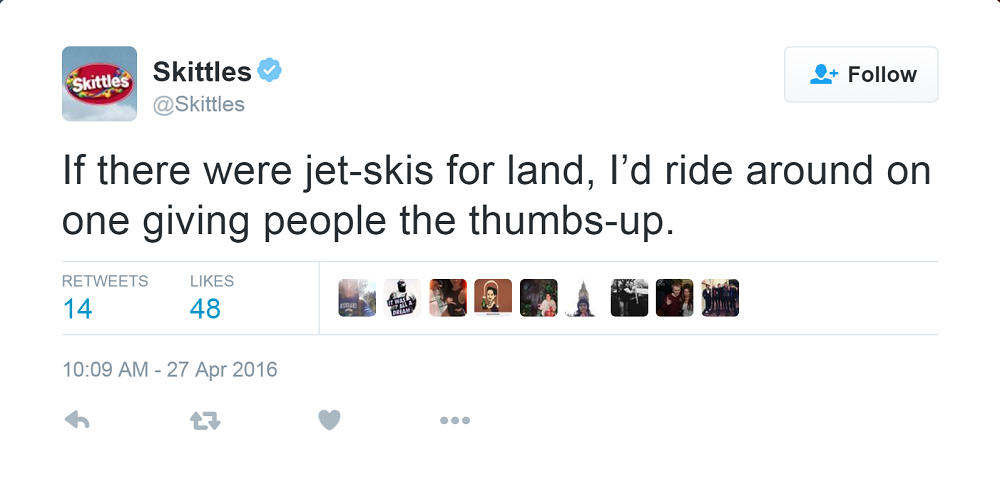The width and height of the screenshot is (1000, 483).
Task: Click the "It was all a dream" avatar
Action: point(402,298)
